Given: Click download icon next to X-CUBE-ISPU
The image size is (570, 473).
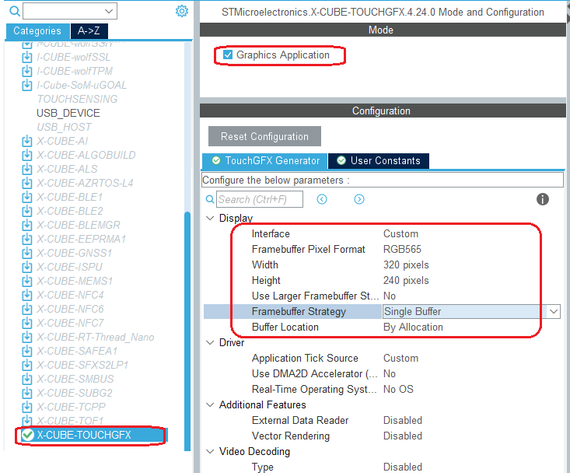Looking at the screenshot, I should pyautogui.click(x=27, y=267).
